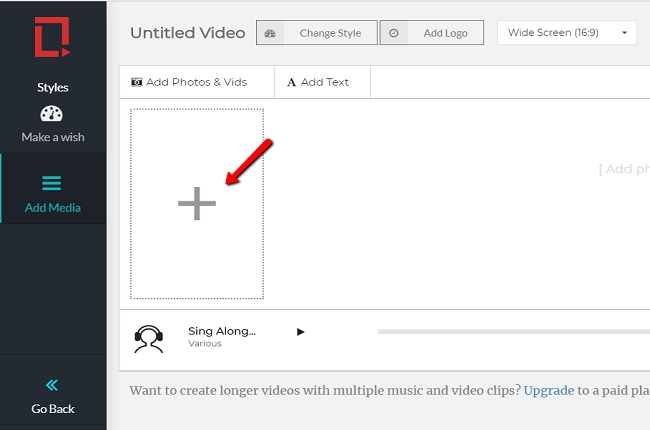Screen dimensions: 650x430
Task: Click the plus icon to add media
Action: (197, 204)
